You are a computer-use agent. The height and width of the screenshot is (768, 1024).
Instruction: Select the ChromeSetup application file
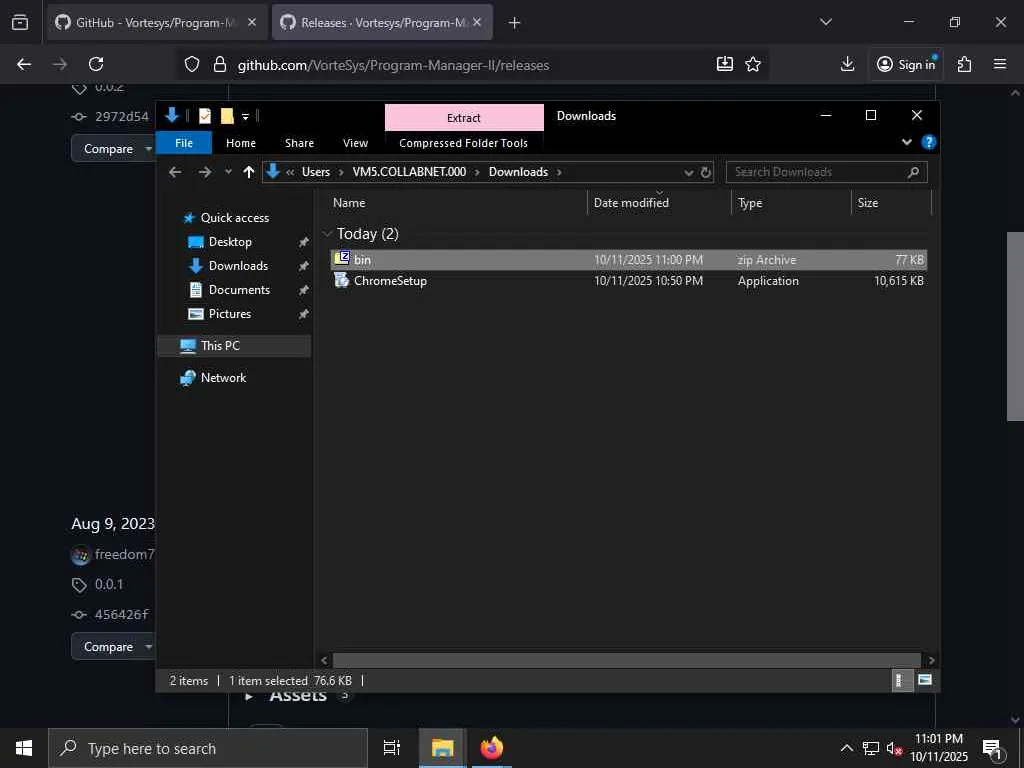coord(628,281)
